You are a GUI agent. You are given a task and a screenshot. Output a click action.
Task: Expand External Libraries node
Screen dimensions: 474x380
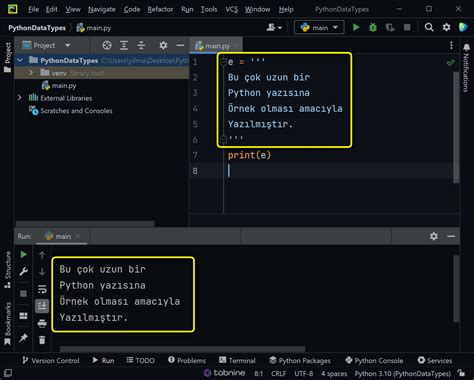coord(20,98)
